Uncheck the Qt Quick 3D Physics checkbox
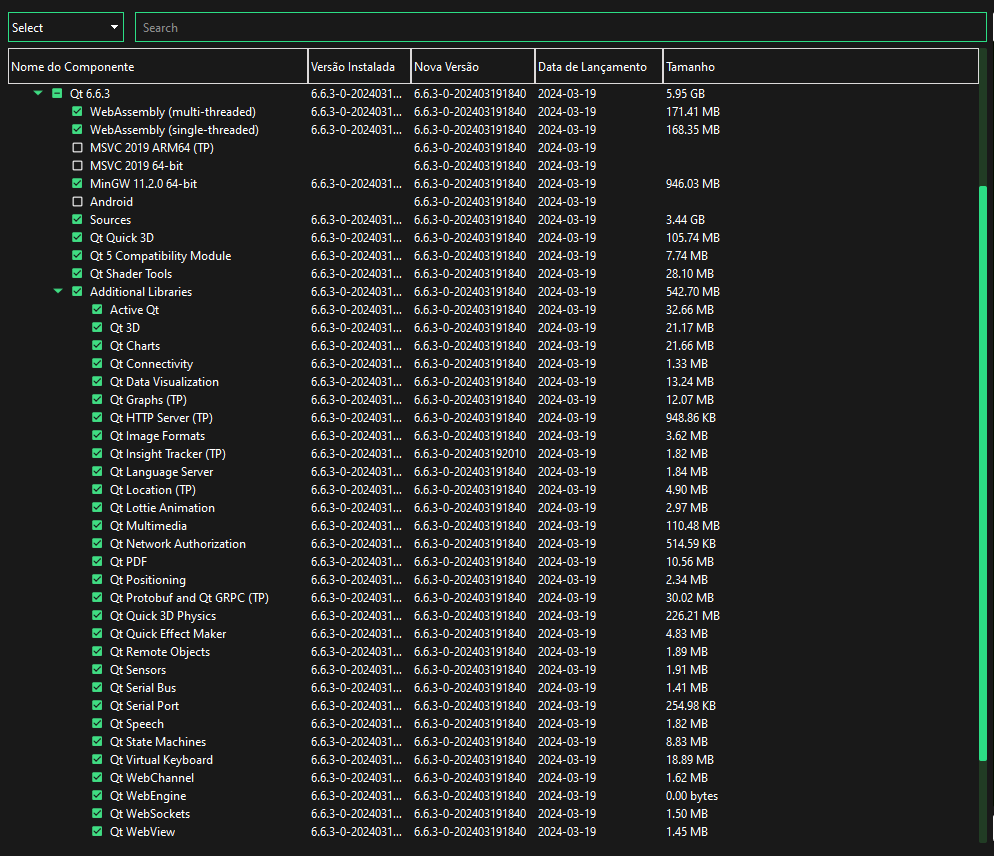Image resolution: width=994 pixels, height=856 pixels. tap(97, 616)
